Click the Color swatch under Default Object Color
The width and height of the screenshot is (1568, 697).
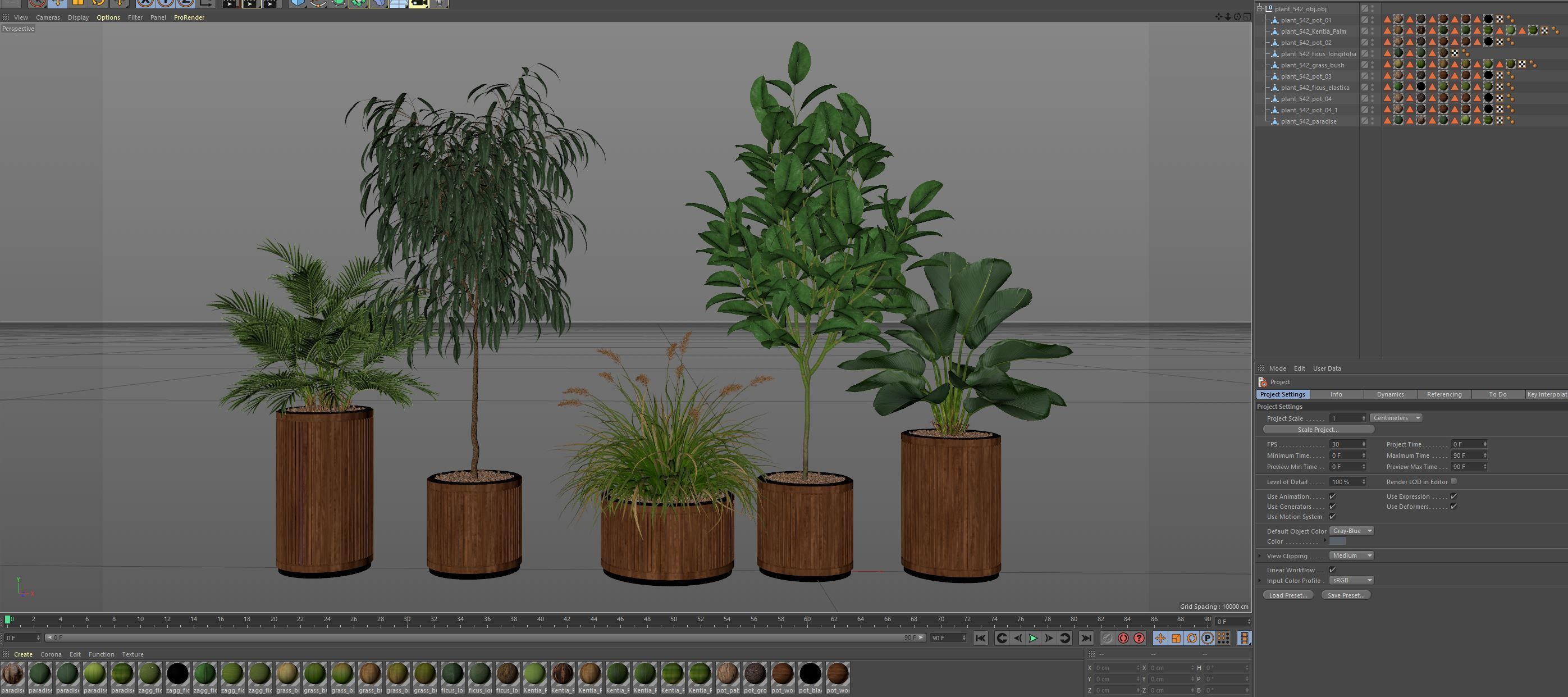[1337, 541]
